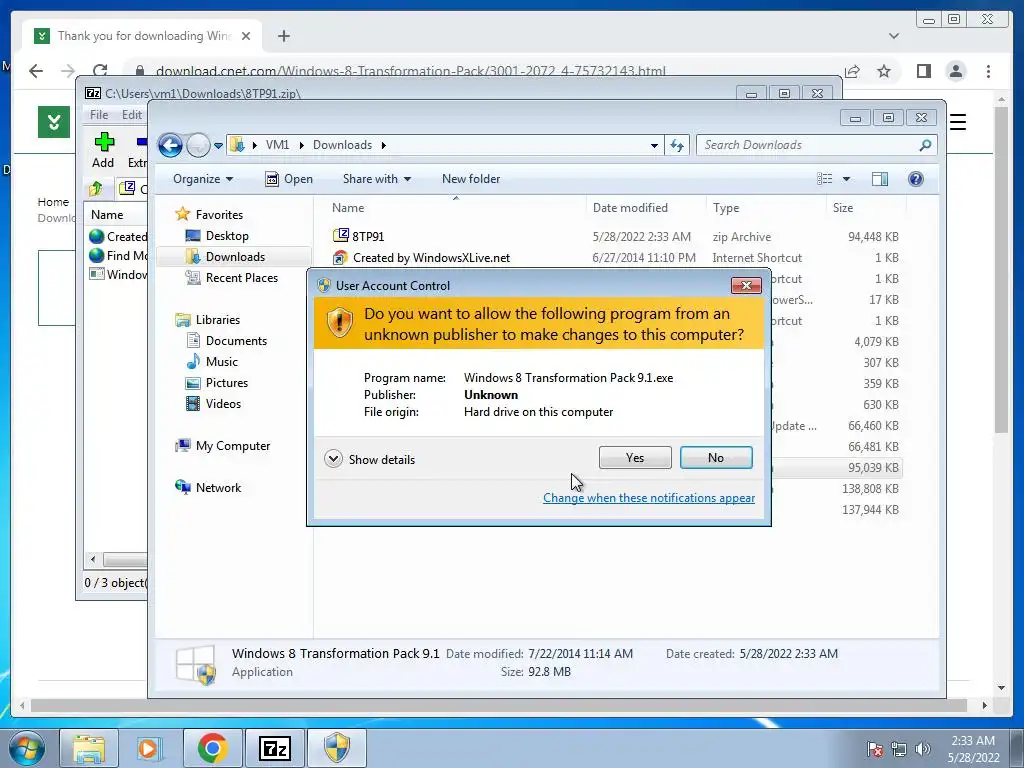Click Yes in User Account Control dialog

click(x=635, y=458)
